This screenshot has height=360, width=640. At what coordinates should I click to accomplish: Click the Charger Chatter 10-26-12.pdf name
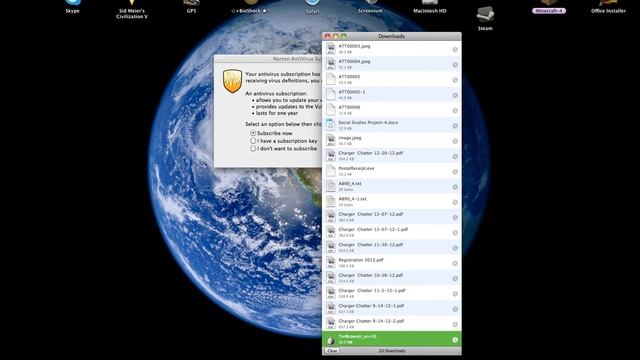(371, 275)
